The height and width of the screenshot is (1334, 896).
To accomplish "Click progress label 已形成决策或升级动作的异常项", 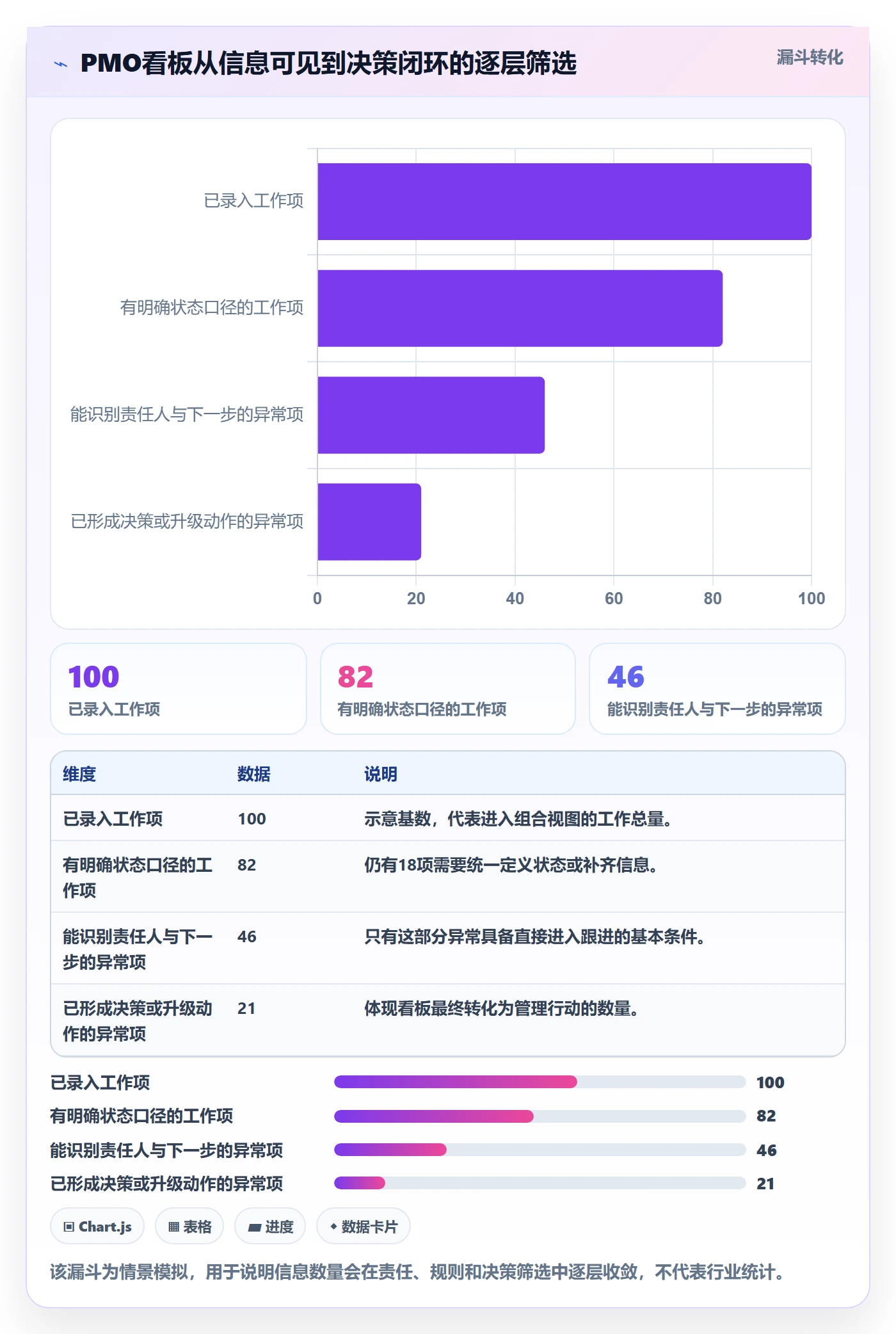I will pos(166,1184).
